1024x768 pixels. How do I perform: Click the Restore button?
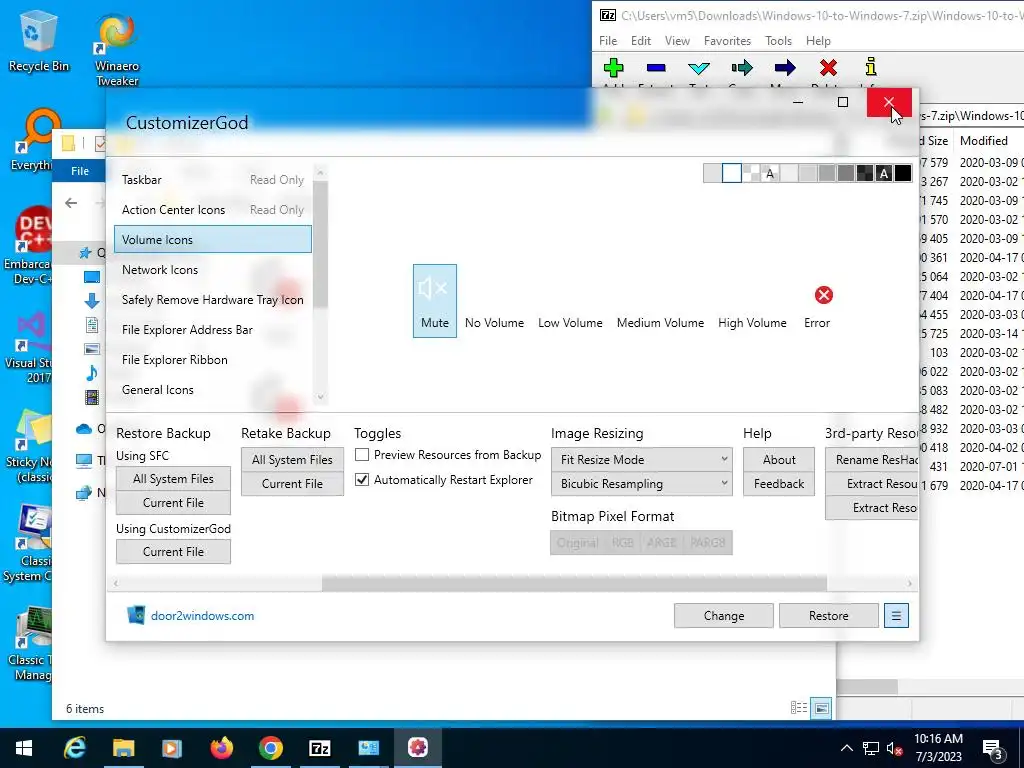[828, 615]
